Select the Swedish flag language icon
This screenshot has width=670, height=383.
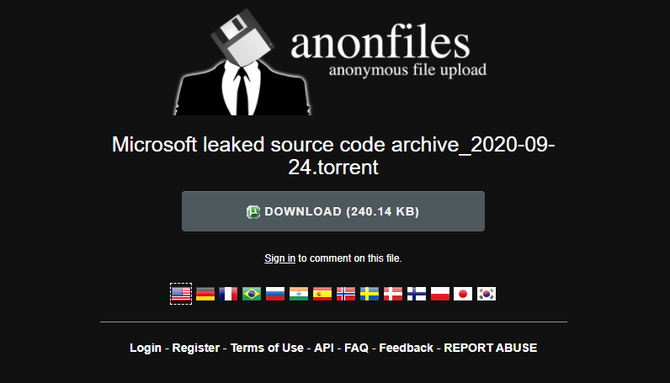point(369,294)
